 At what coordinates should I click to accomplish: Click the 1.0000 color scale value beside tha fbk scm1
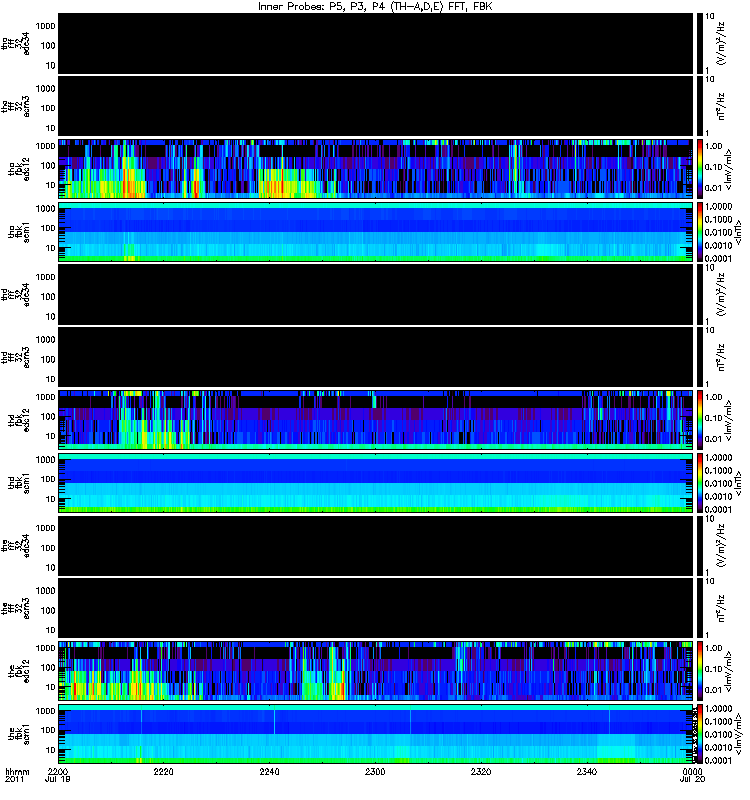[x=718, y=207]
